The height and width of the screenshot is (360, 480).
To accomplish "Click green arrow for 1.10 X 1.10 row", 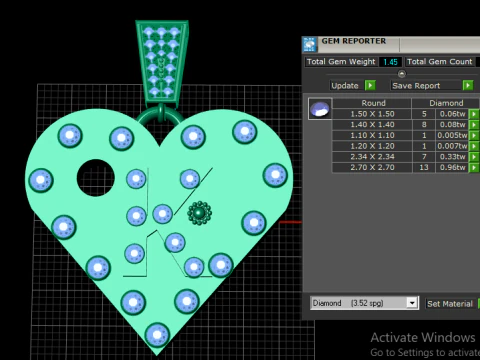I will click(x=474, y=135).
